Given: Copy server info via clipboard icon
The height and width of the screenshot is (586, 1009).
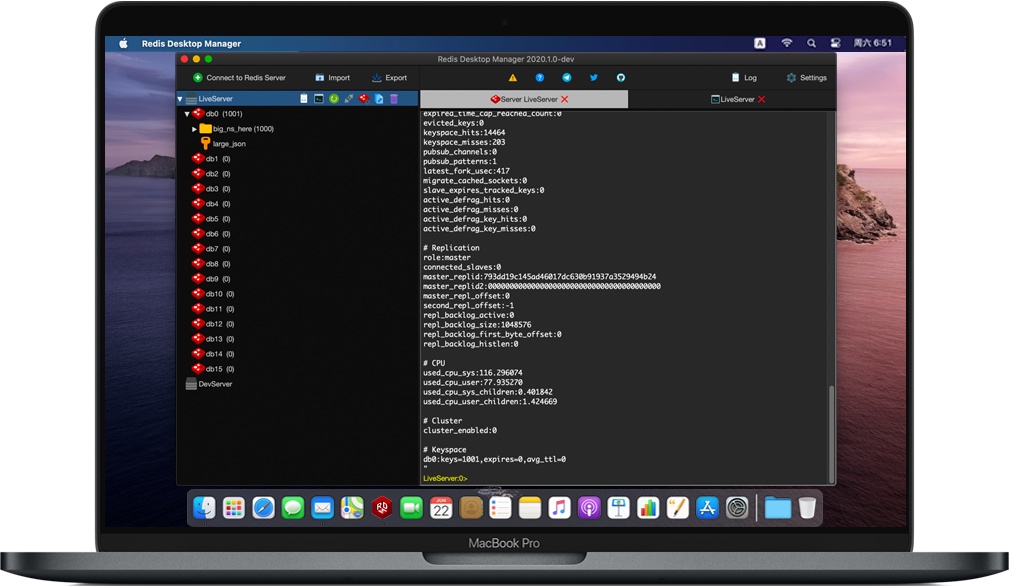Looking at the screenshot, I should click(x=304, y=98).
